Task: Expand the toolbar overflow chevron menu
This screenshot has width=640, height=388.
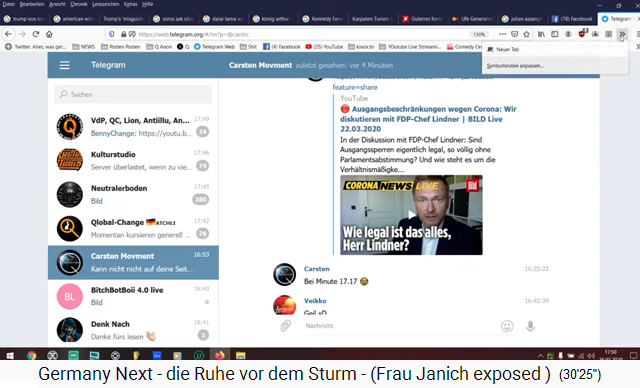Action: point(622,34)
